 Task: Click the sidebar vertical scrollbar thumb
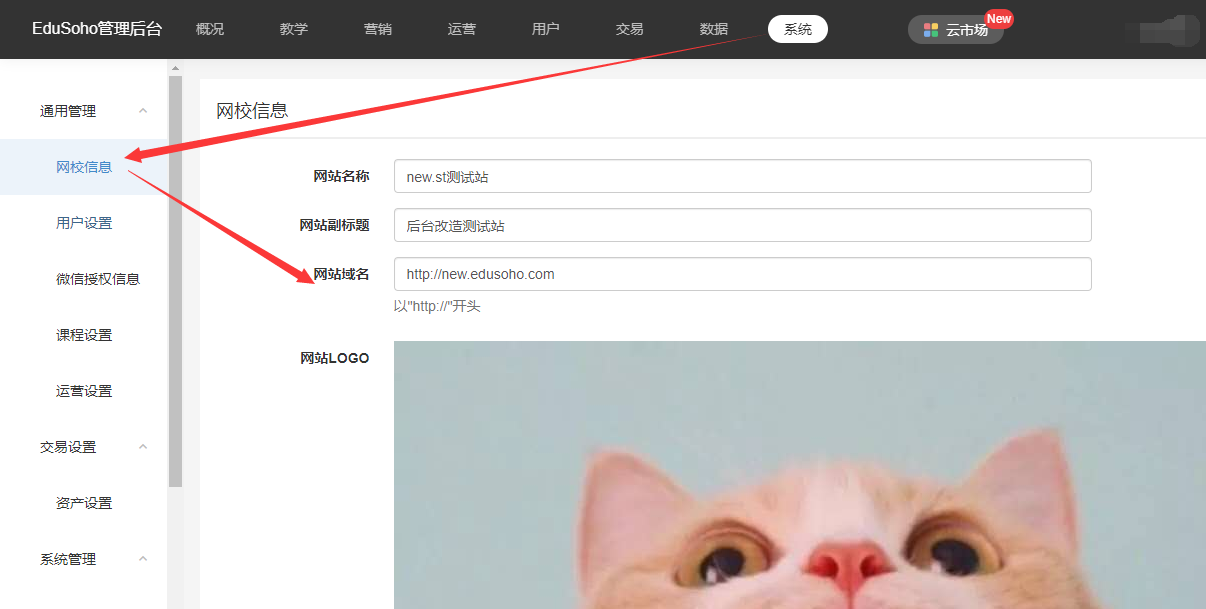(x=175, y=281)
